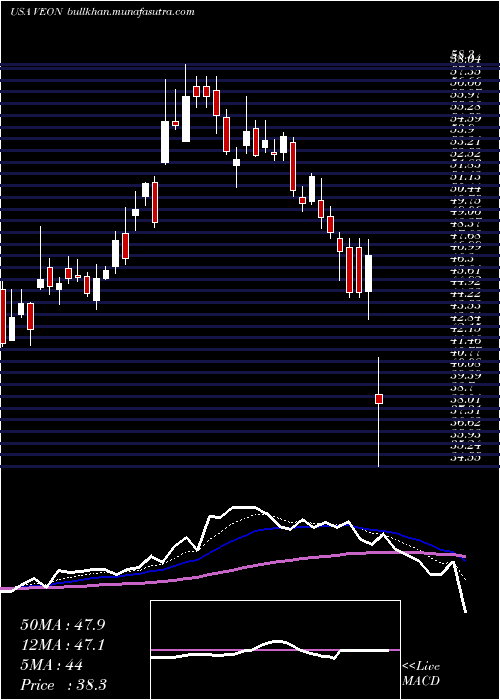Click the 51.15 price axis label
500x700 pixels.
[465, 177]
